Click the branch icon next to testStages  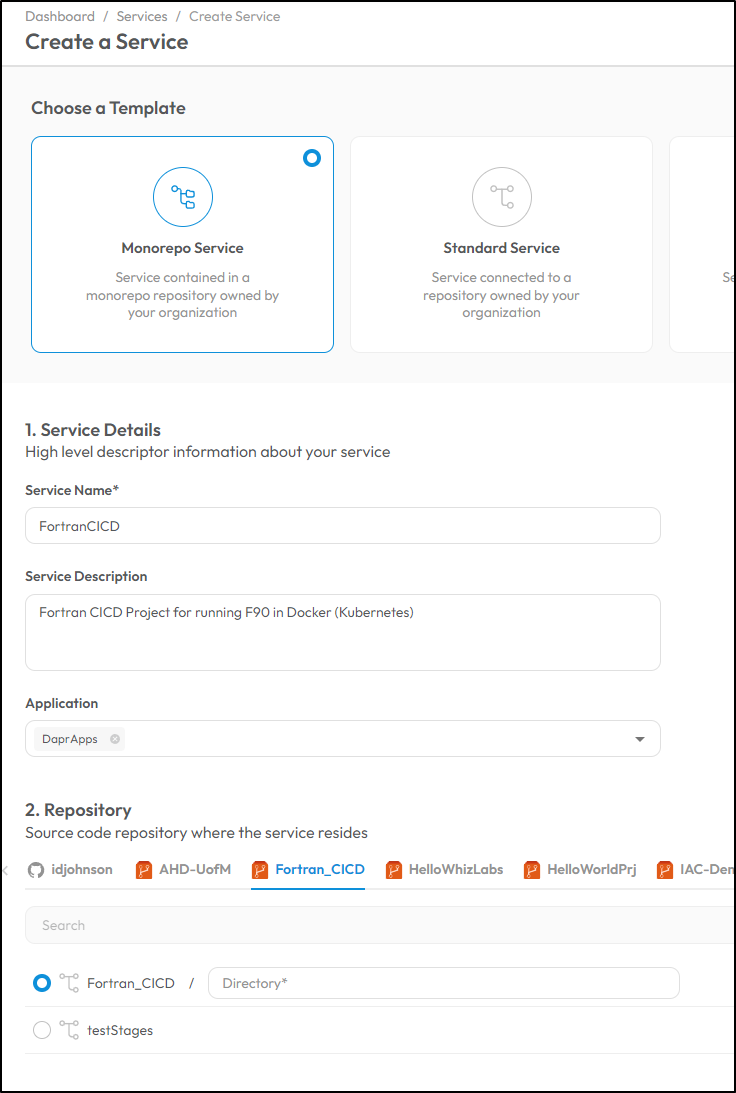tap(69, 1030)
